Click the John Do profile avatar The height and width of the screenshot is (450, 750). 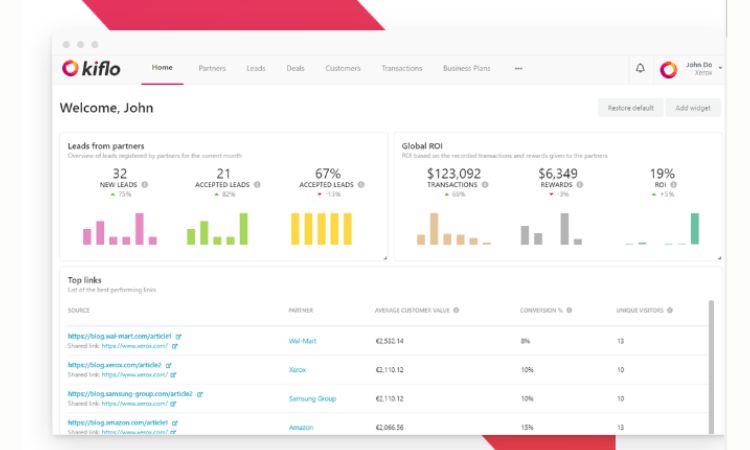668,69
